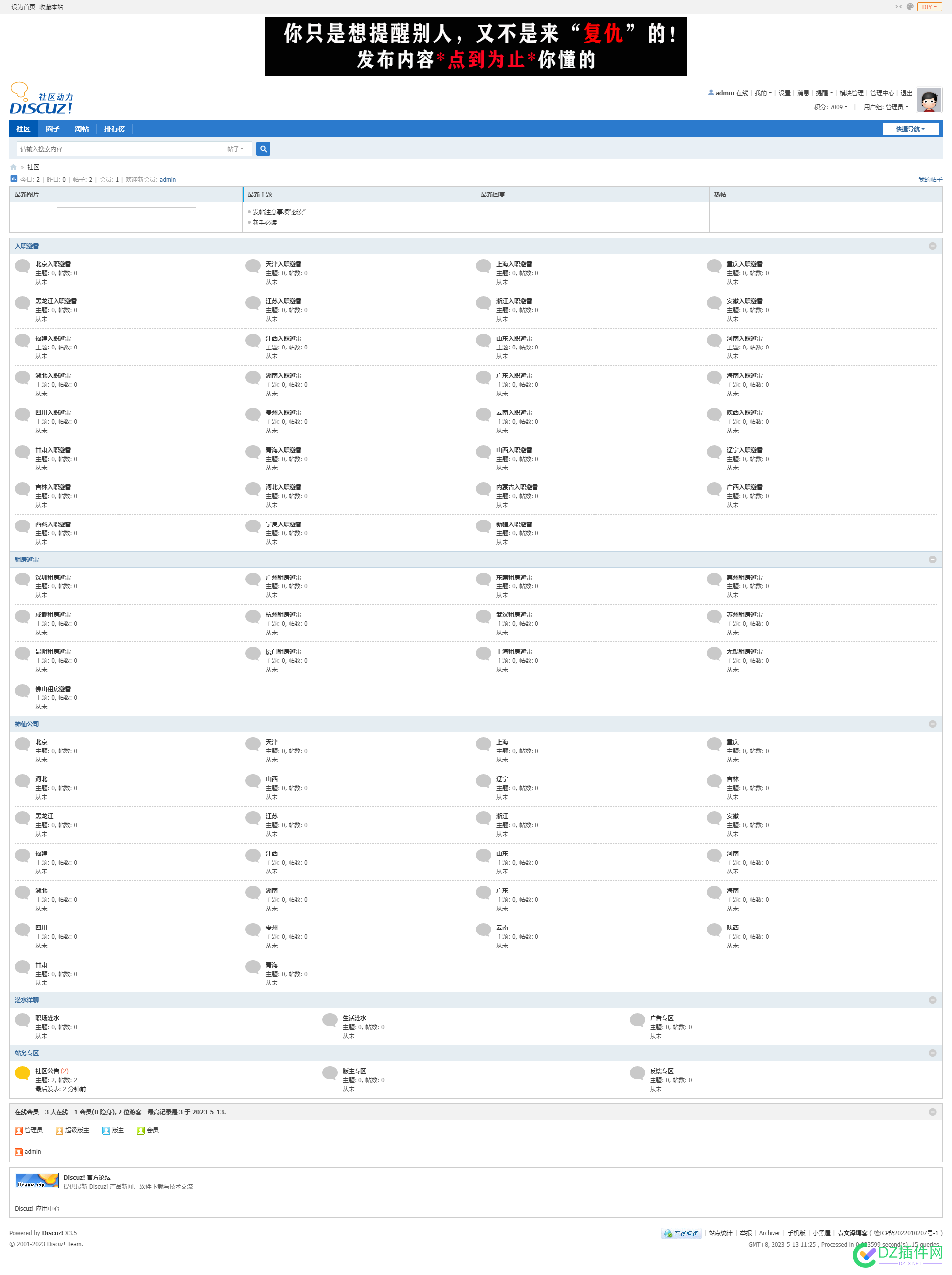The image size is (952, 1275).
Task: Open the 我的 dropdown menu
Action: 763,93
